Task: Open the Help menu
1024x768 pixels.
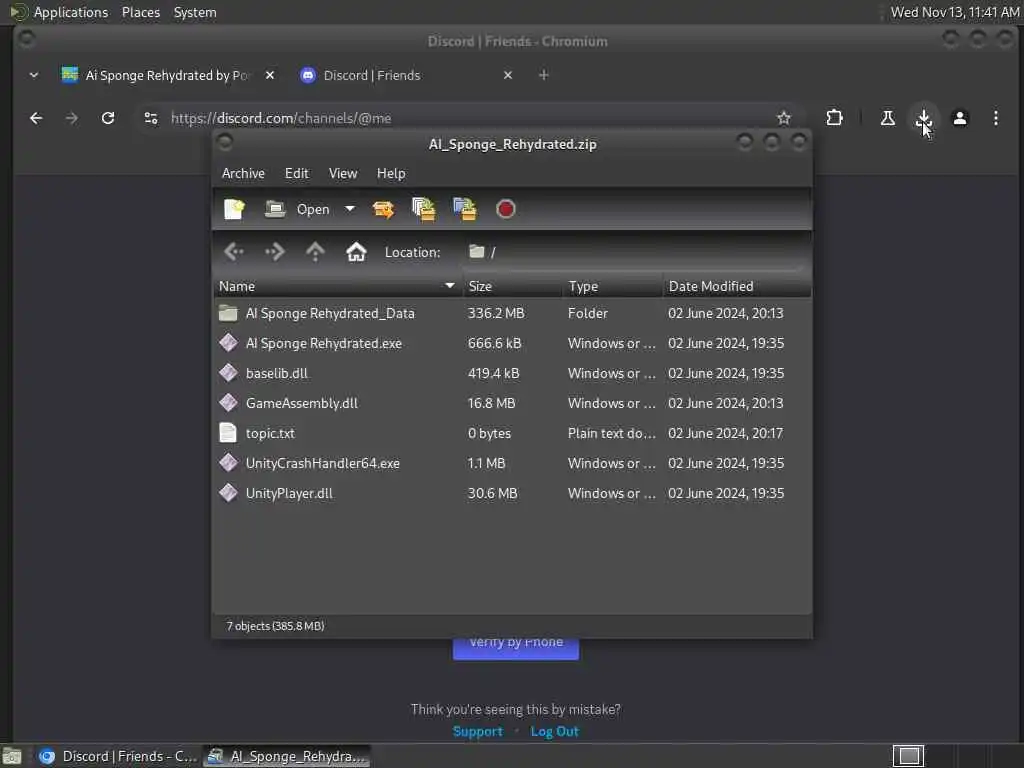Action: click(391, 173)
